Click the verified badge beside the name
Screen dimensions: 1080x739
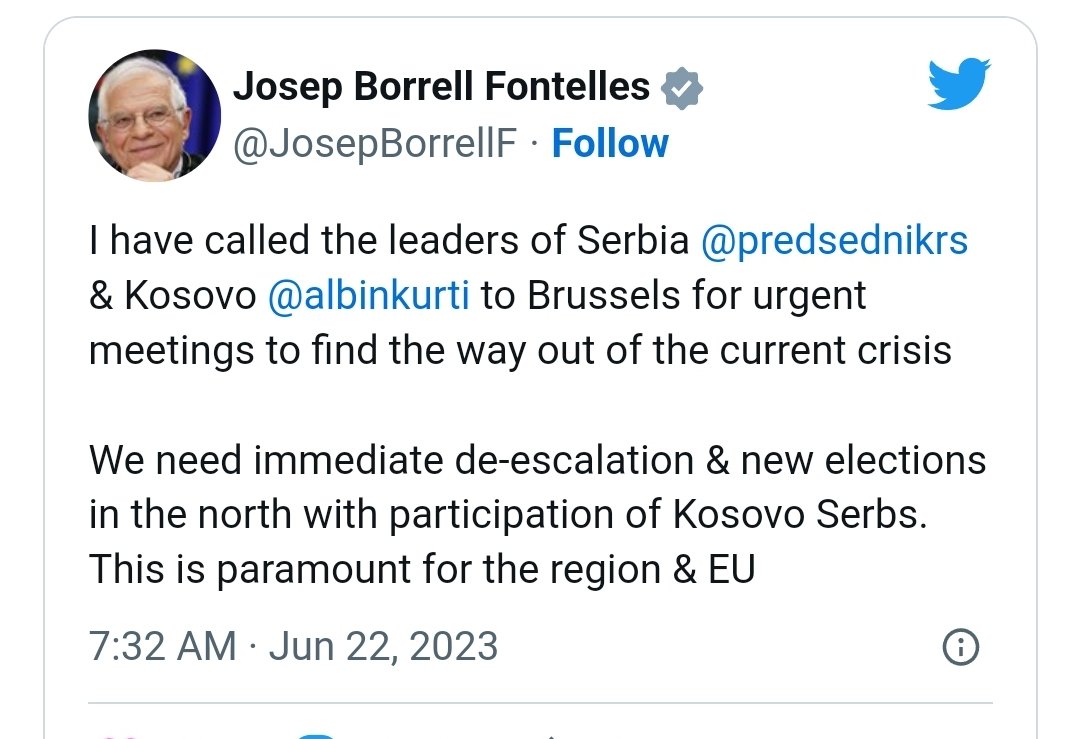[681, 89]
